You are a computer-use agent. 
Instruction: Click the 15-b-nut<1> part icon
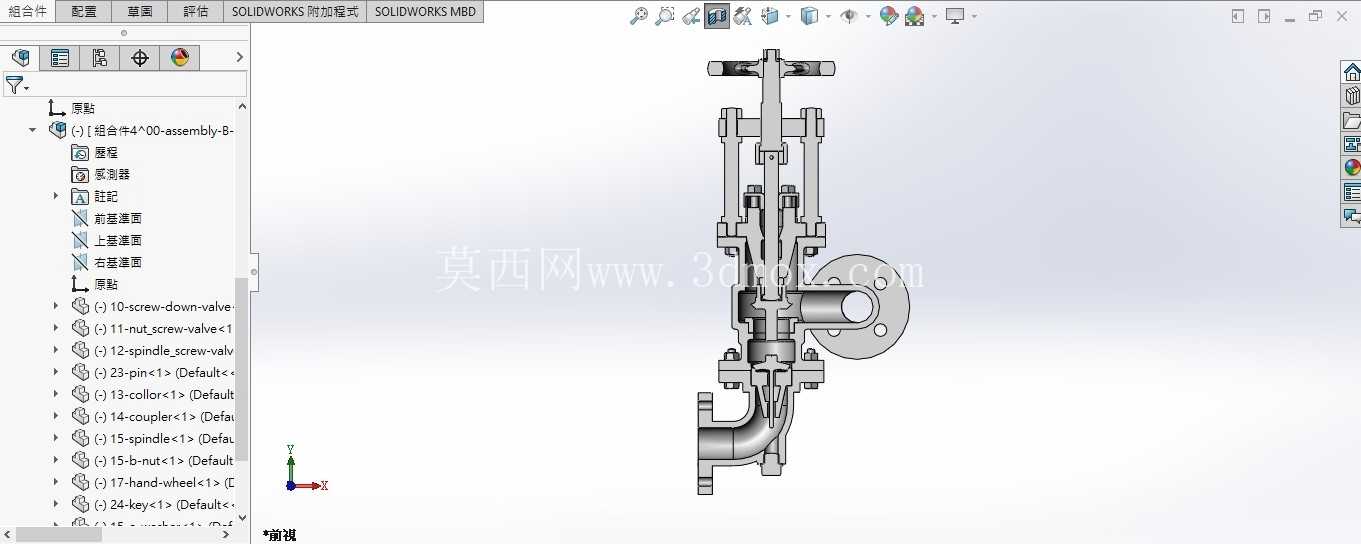[x=81, y=460]
